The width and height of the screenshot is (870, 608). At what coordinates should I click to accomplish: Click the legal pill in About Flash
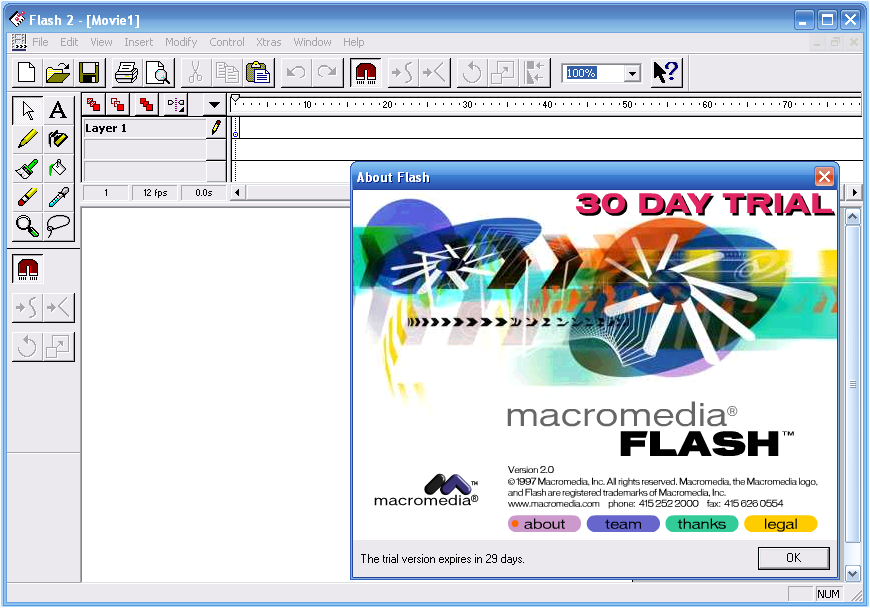(x=781, y=524)
